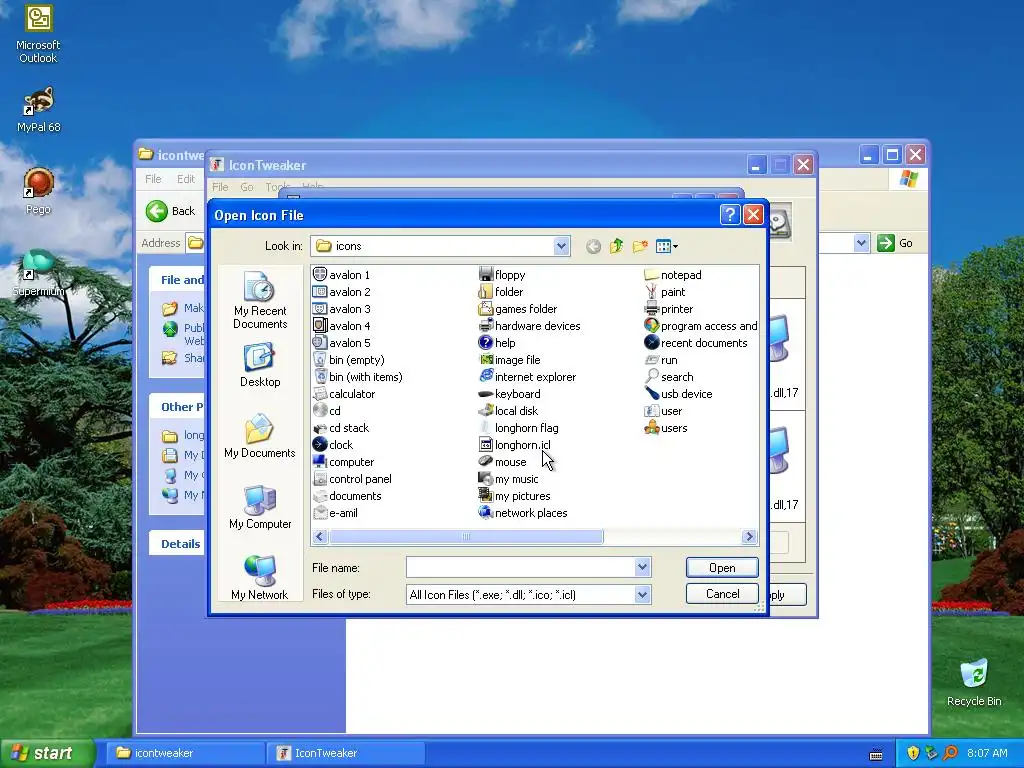Image resolution: width=1024 pixels, height=768 pixels.
Task: Open Go menu of IconTweaker window
Action: pos(247,187)
